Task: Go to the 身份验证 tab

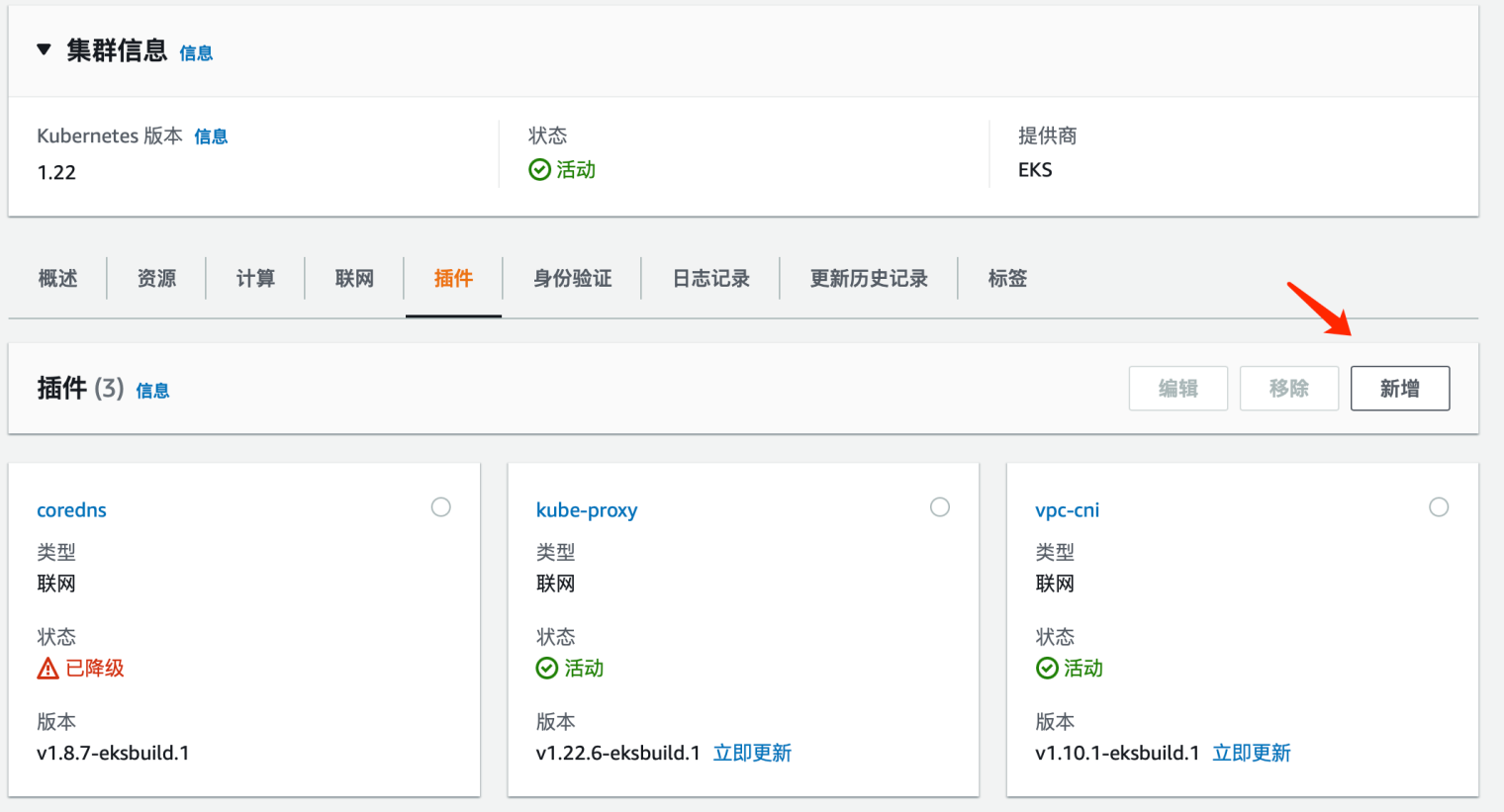Action: [x=572, y=279]
